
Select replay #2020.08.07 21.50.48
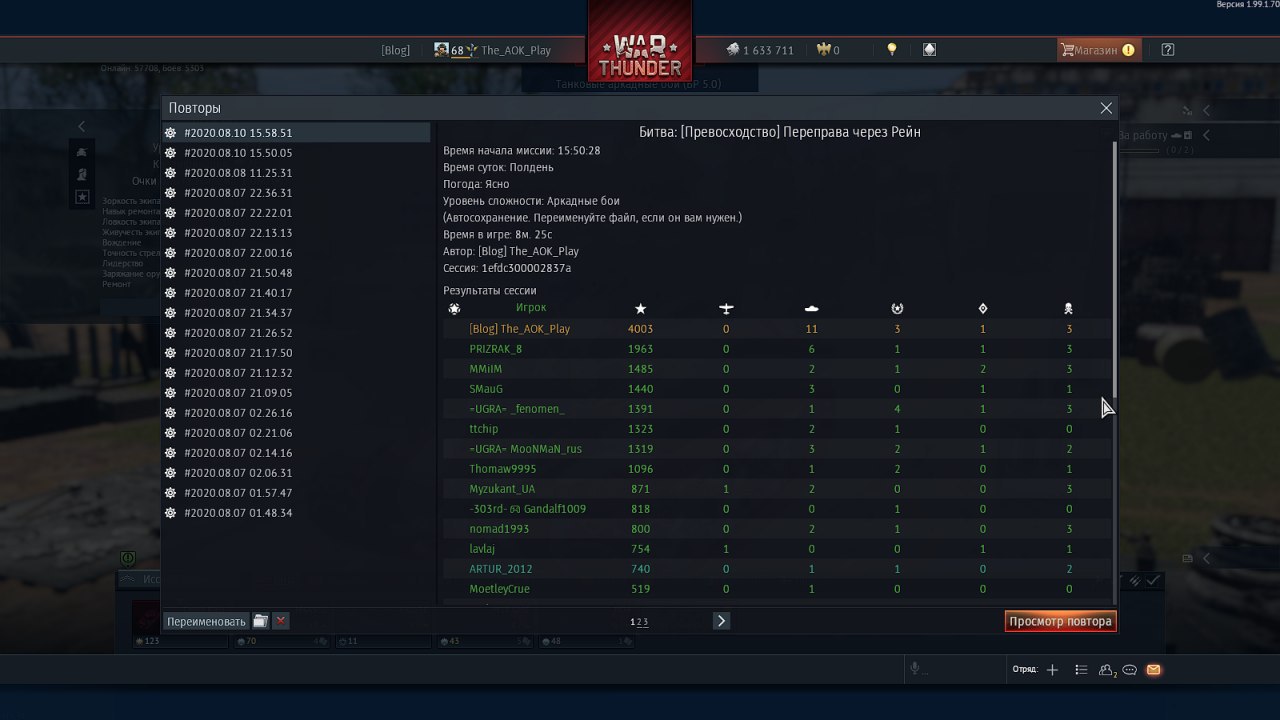pos(296,273)
